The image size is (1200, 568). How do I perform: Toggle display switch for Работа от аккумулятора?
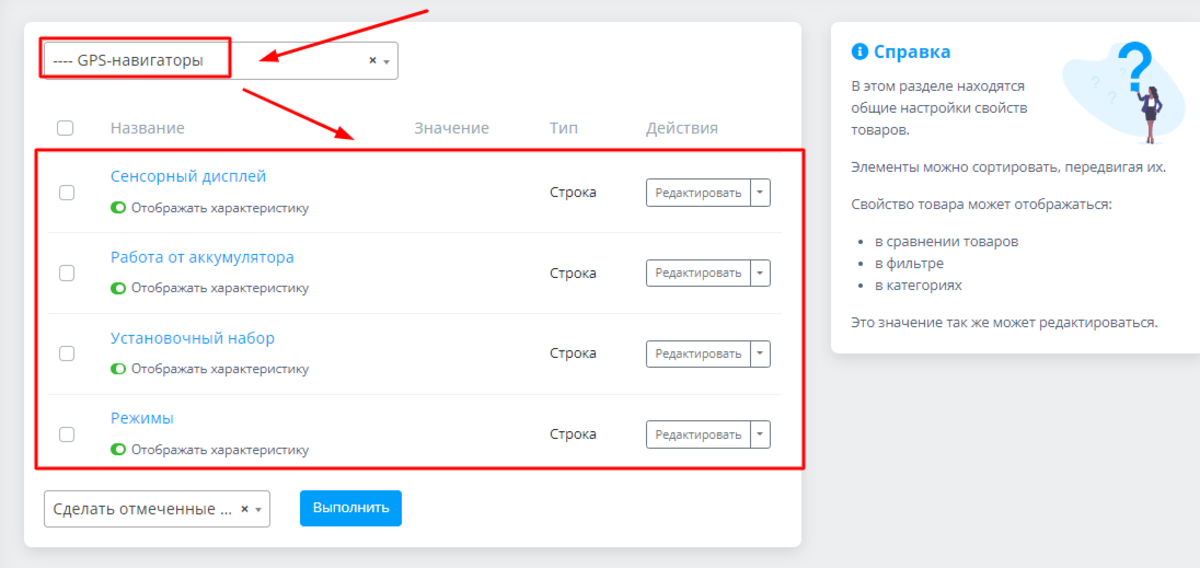(x=118, y=288)
